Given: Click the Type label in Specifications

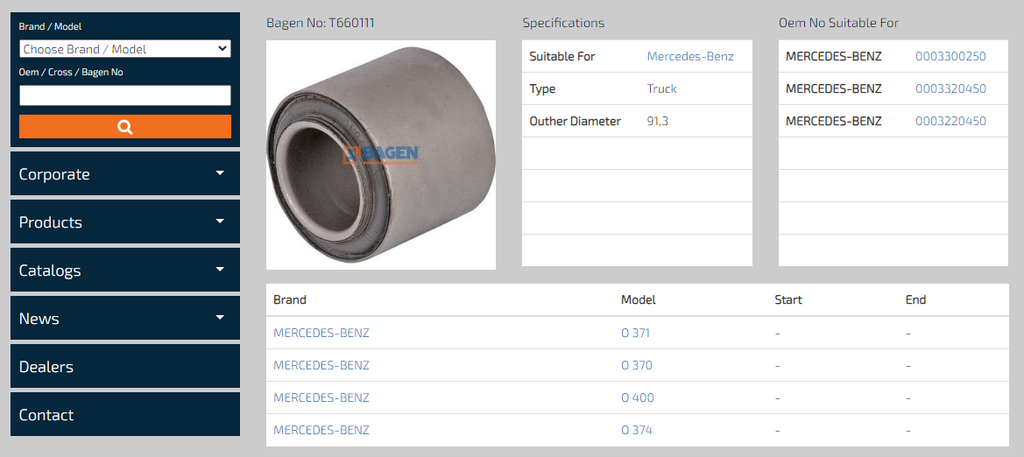Looking at the screenshot, I should (x=542, y=89).
